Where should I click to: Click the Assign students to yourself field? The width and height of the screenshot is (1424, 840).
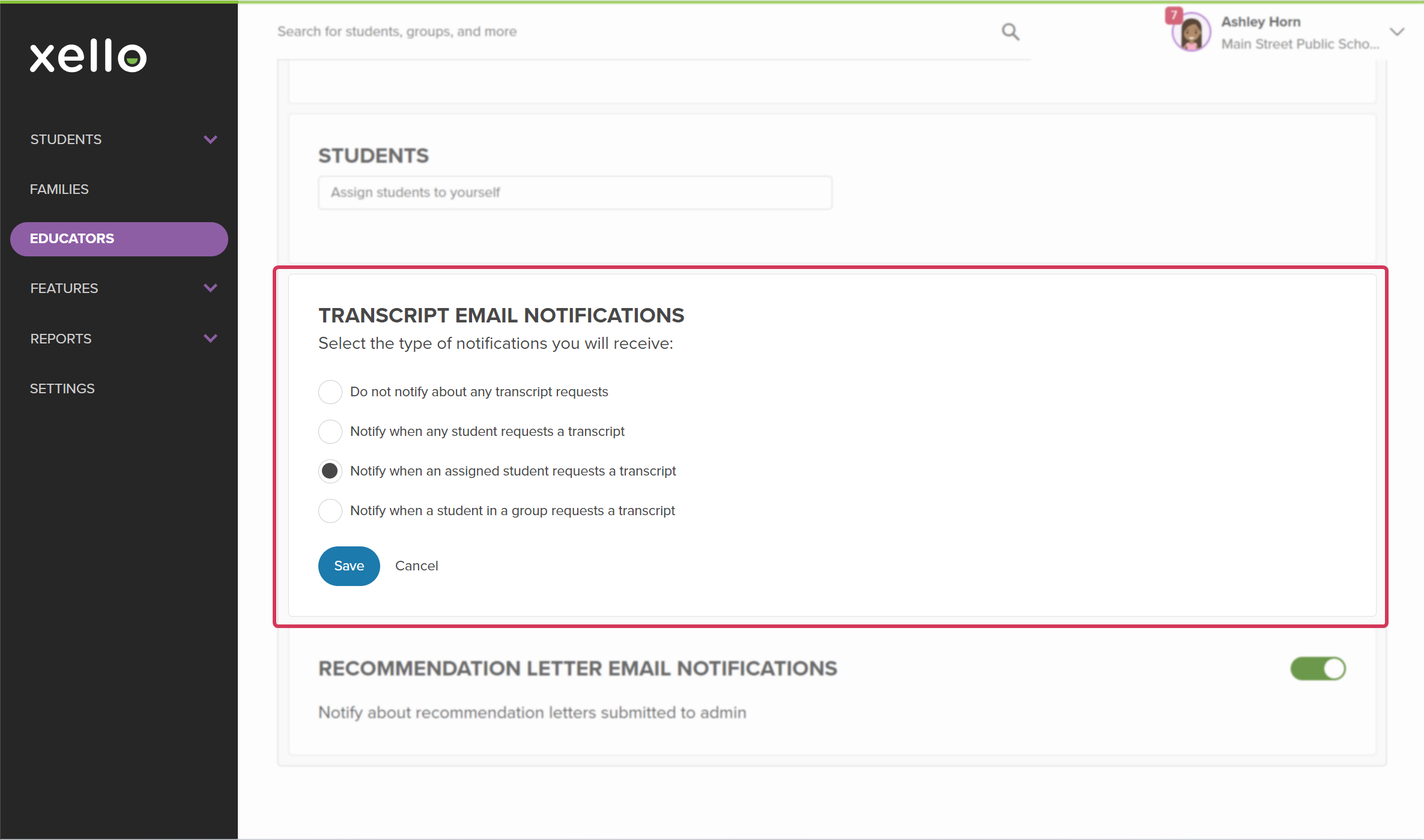(x=575, y=192)
